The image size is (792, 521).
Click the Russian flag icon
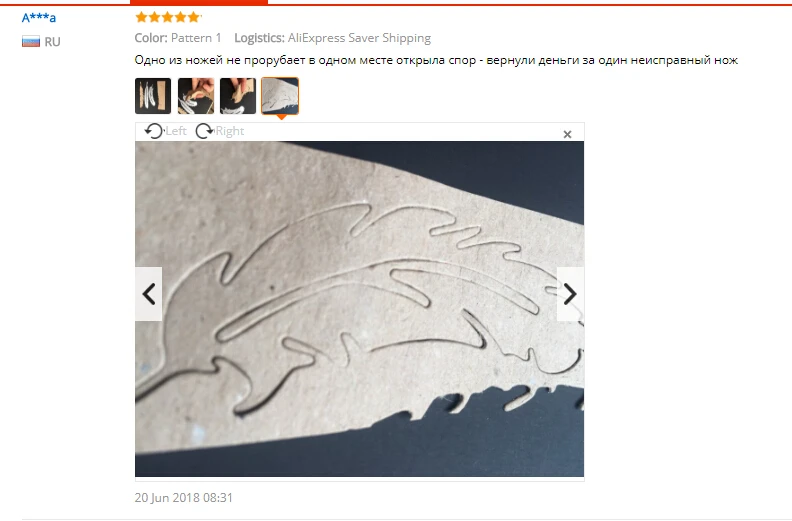coord(31,41)
